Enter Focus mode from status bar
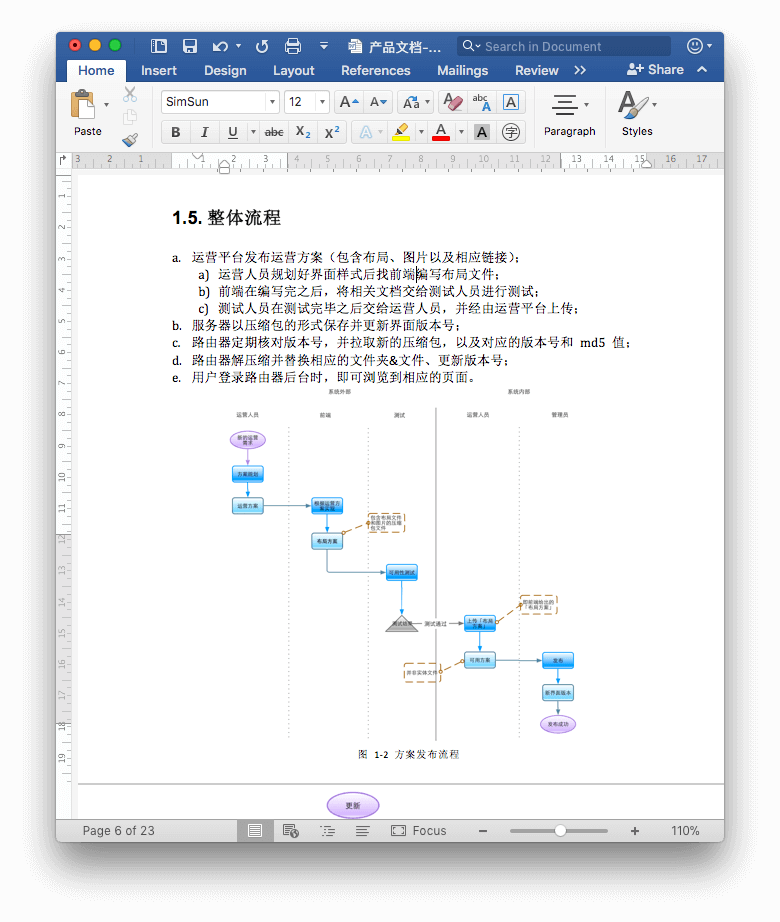This screenshot has width=780, height=922. tap(419, 831)
